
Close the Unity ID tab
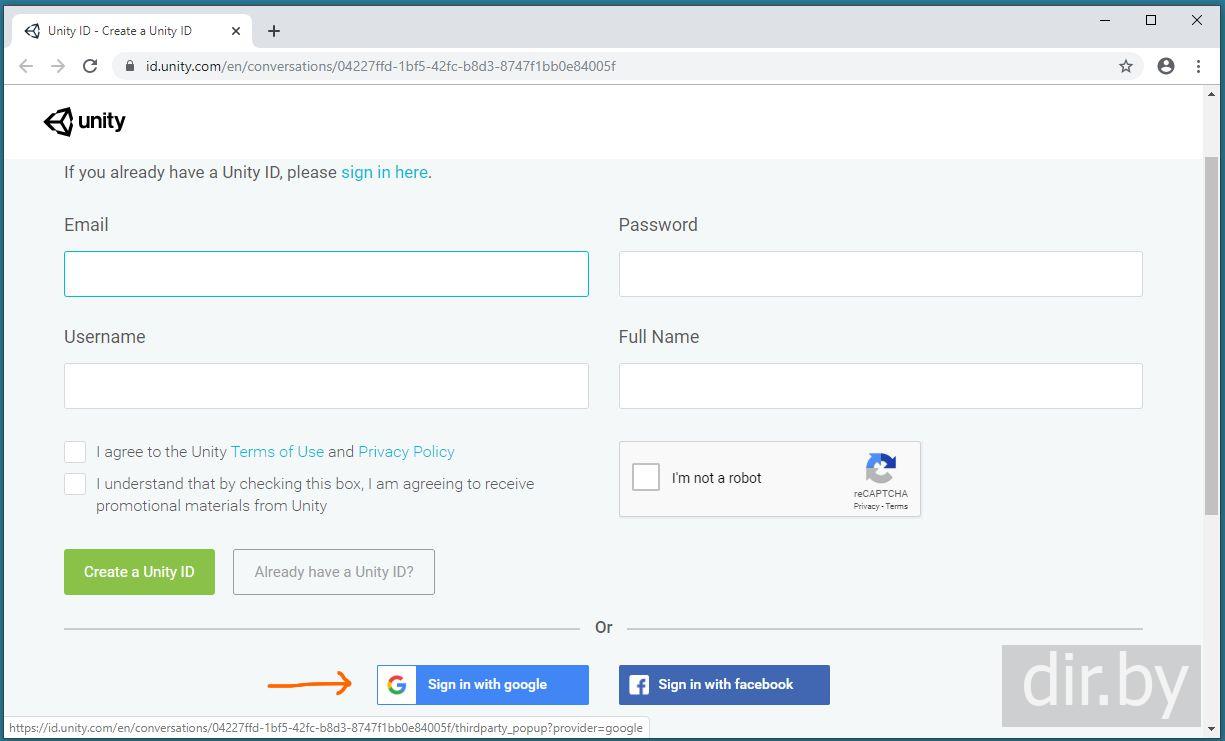click(236, 31)
